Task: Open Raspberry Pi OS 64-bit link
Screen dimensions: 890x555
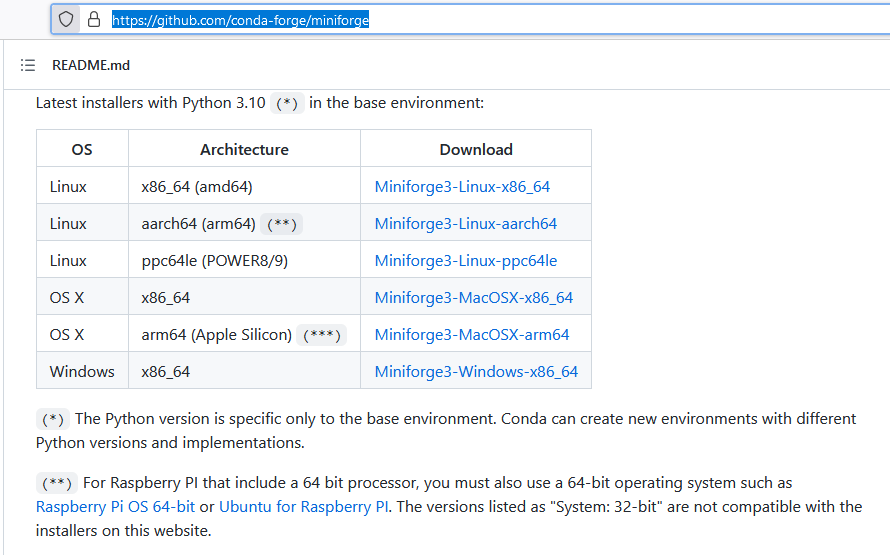Action: coord(115,506)
